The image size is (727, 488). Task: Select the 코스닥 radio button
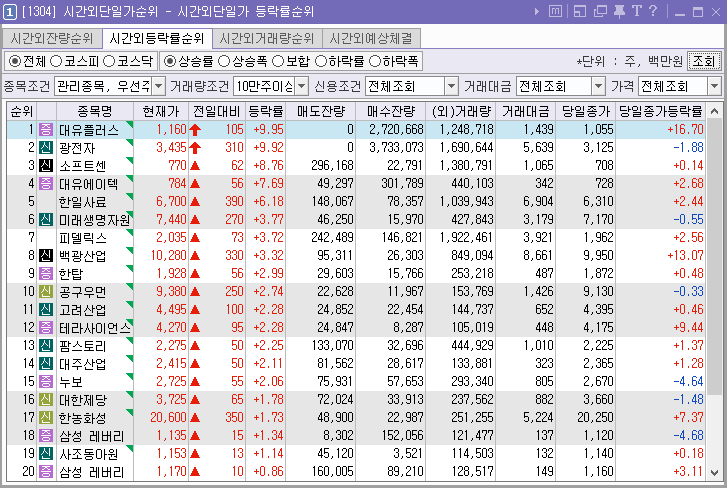tap(109, 61)
